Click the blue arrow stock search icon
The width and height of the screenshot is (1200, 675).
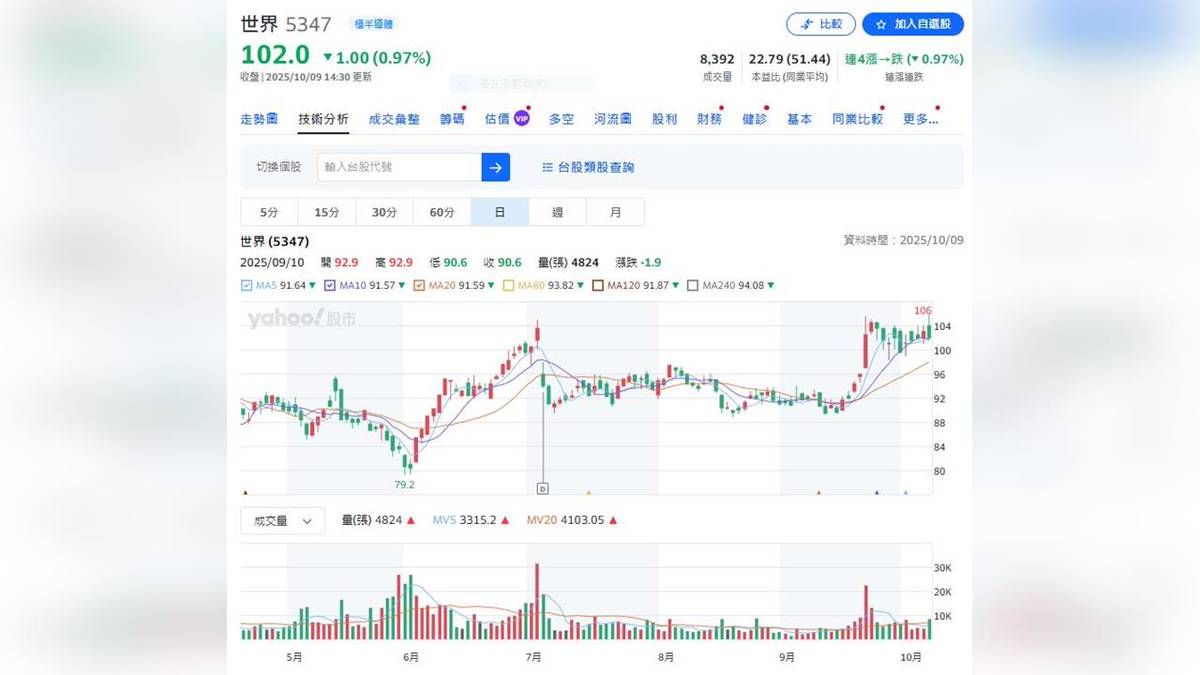495,167
